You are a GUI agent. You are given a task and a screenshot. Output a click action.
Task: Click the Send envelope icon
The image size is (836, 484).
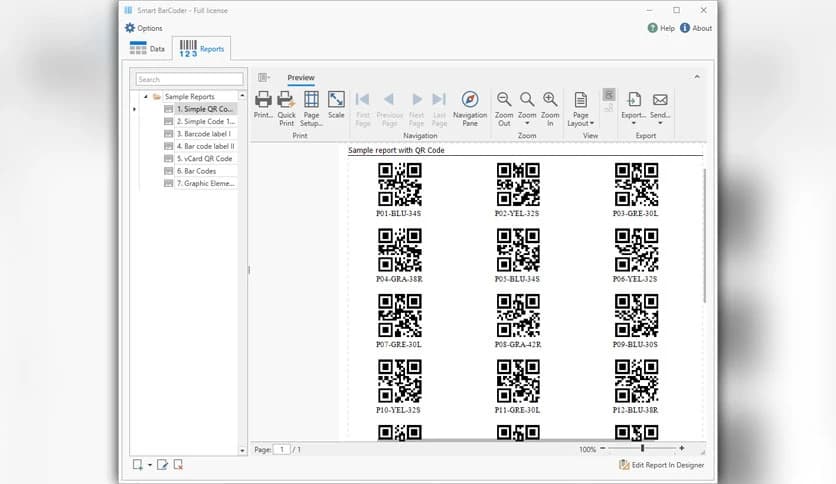(660, 100)
